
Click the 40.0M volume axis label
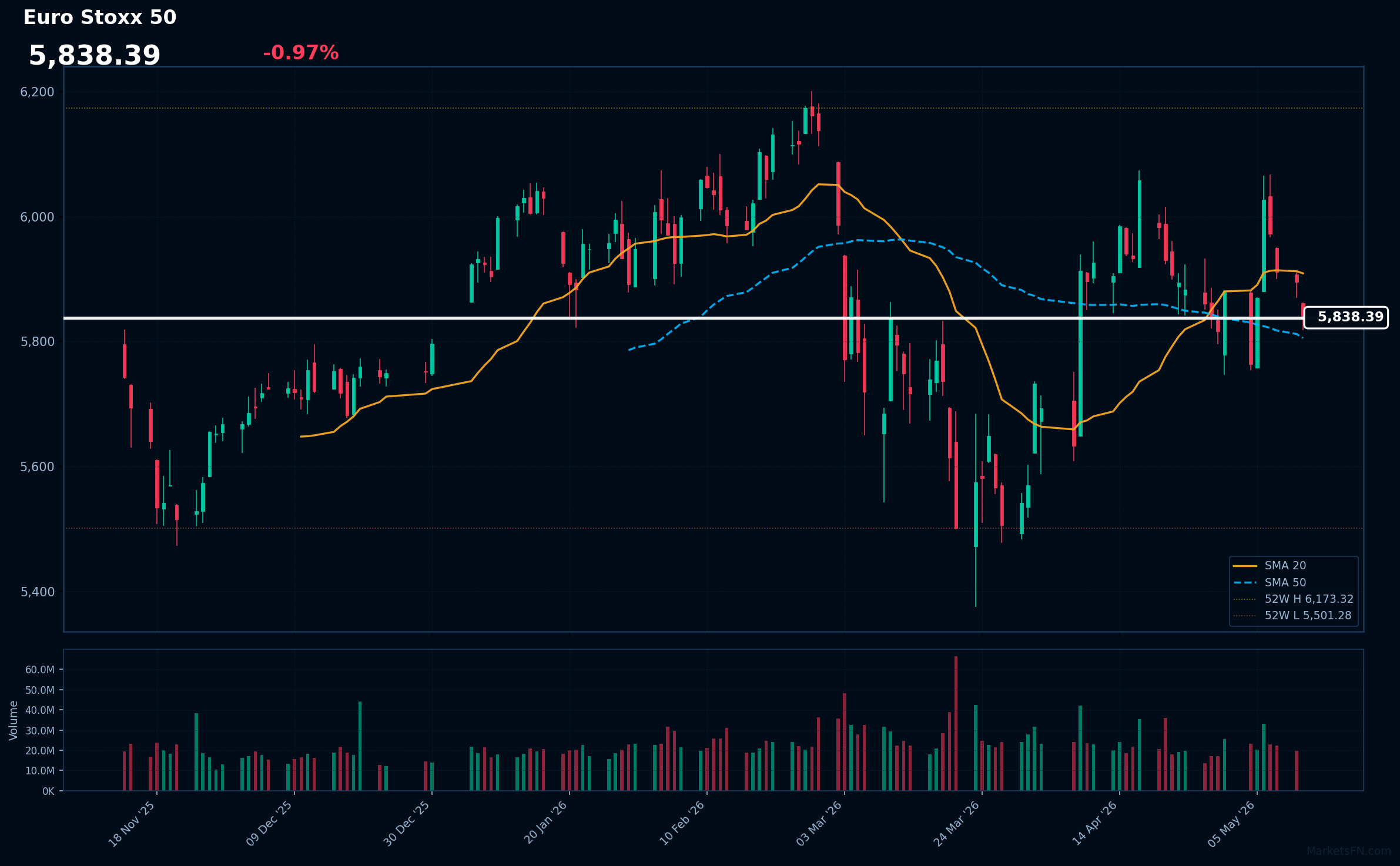(x=40, y=710)
